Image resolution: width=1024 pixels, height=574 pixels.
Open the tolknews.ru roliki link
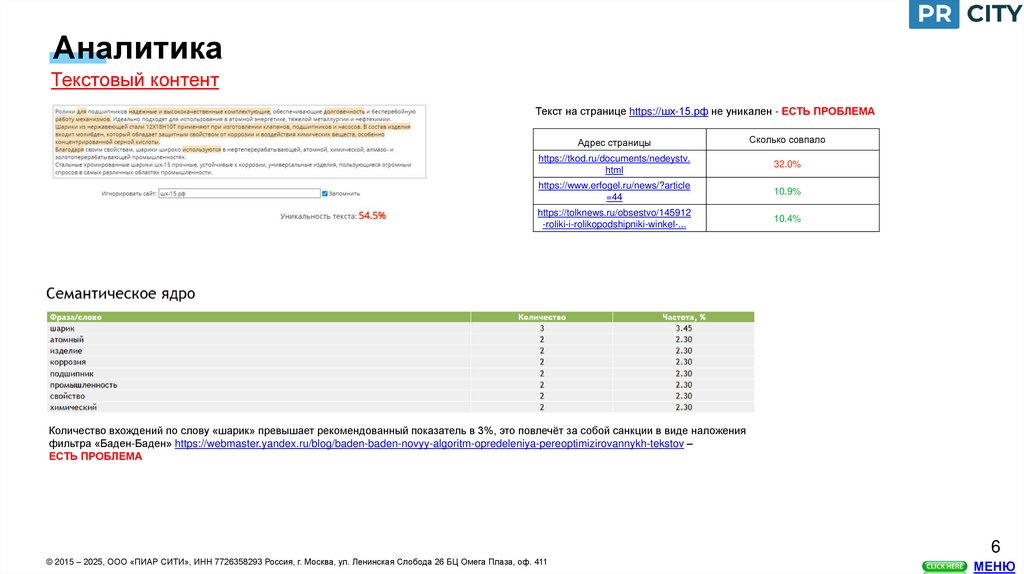tap(614, 219)
